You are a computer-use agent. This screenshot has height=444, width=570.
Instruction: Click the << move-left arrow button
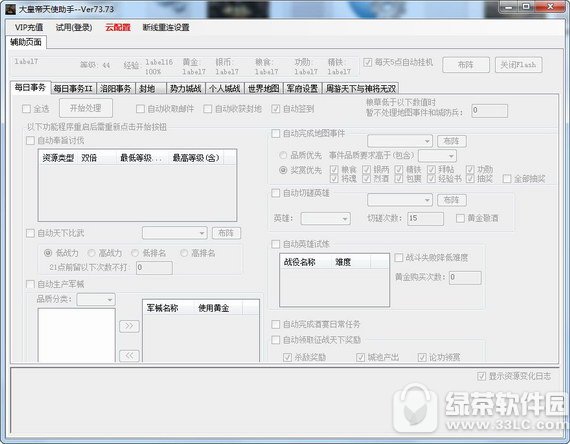[x=129, y=355]
